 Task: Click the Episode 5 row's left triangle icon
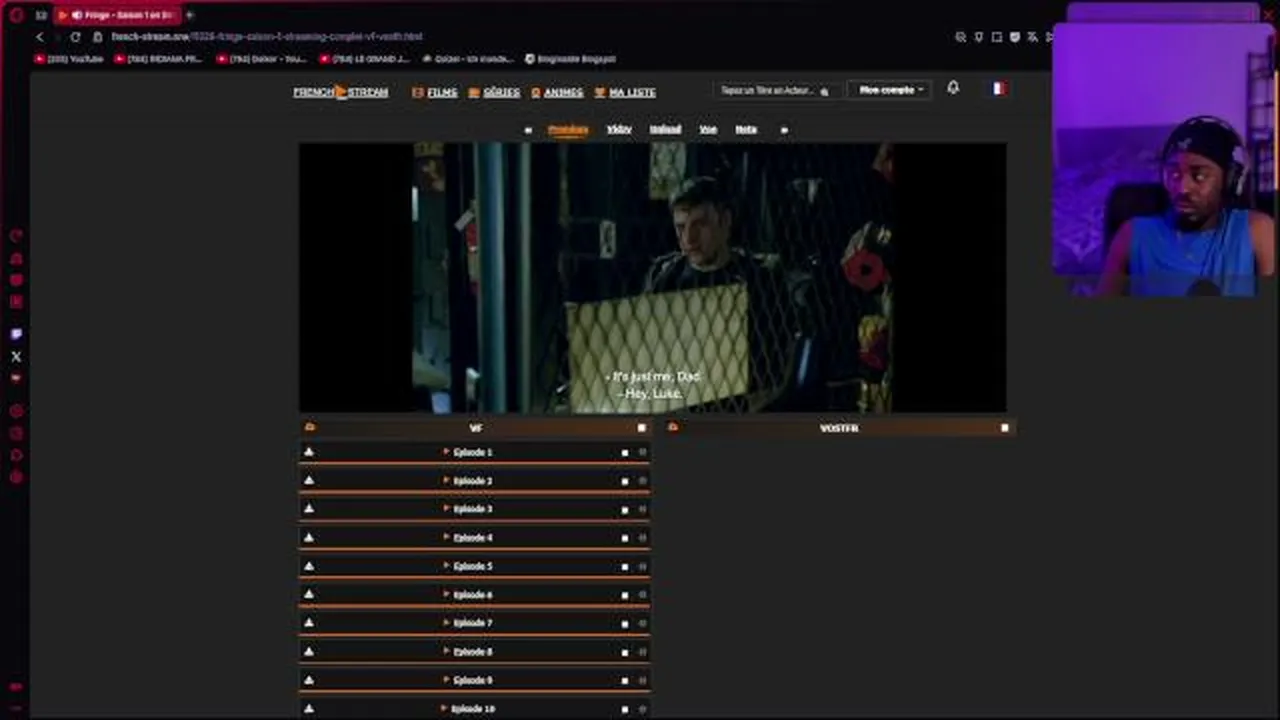(309, 566)
